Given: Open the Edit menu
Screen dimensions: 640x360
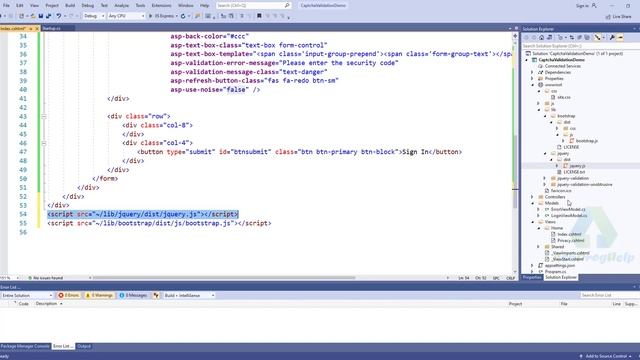Looking at the screenshot, I should pyautogui.click(x=20, y=5).
